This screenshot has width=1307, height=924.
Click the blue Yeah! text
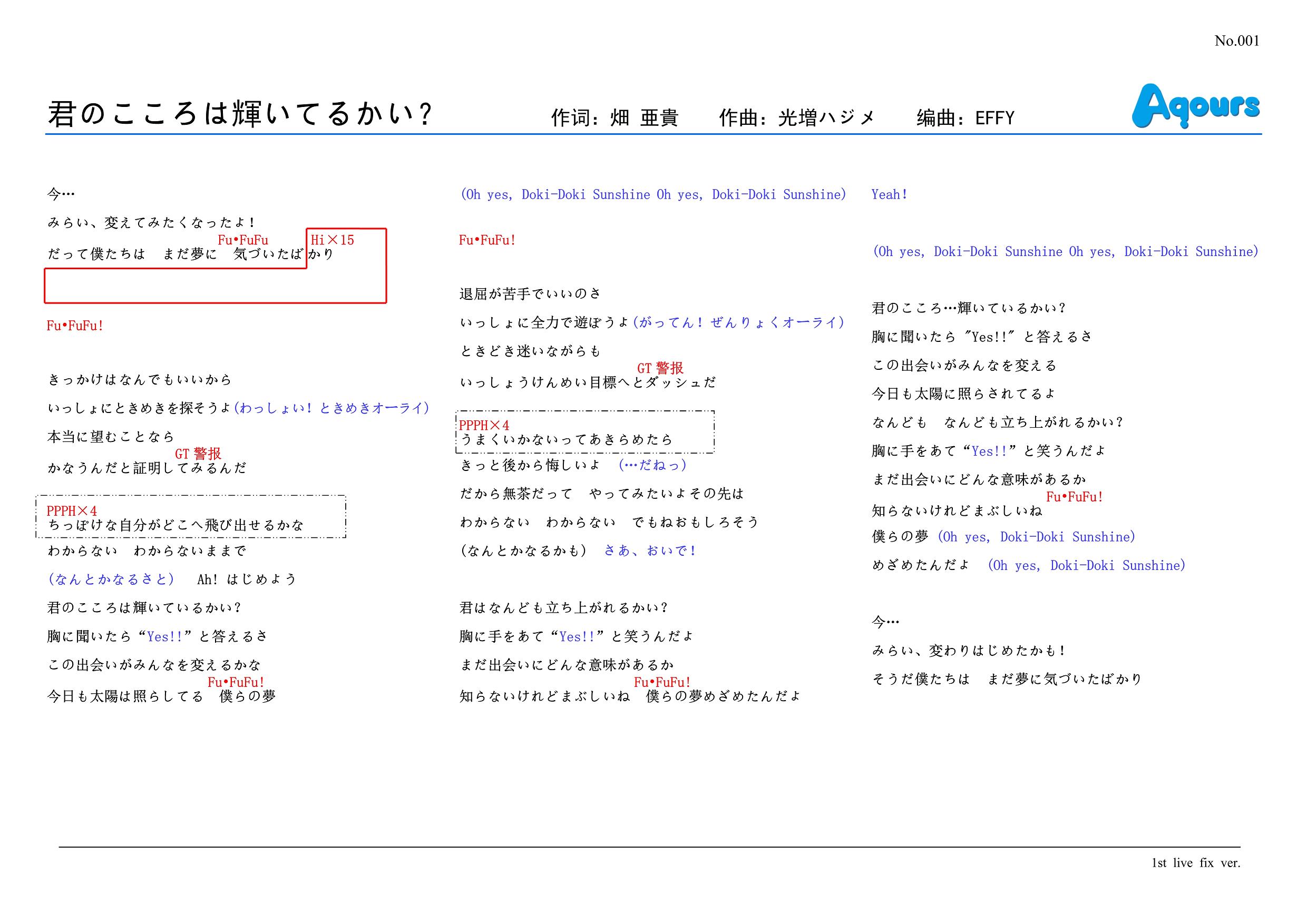(x=889, y=194)
